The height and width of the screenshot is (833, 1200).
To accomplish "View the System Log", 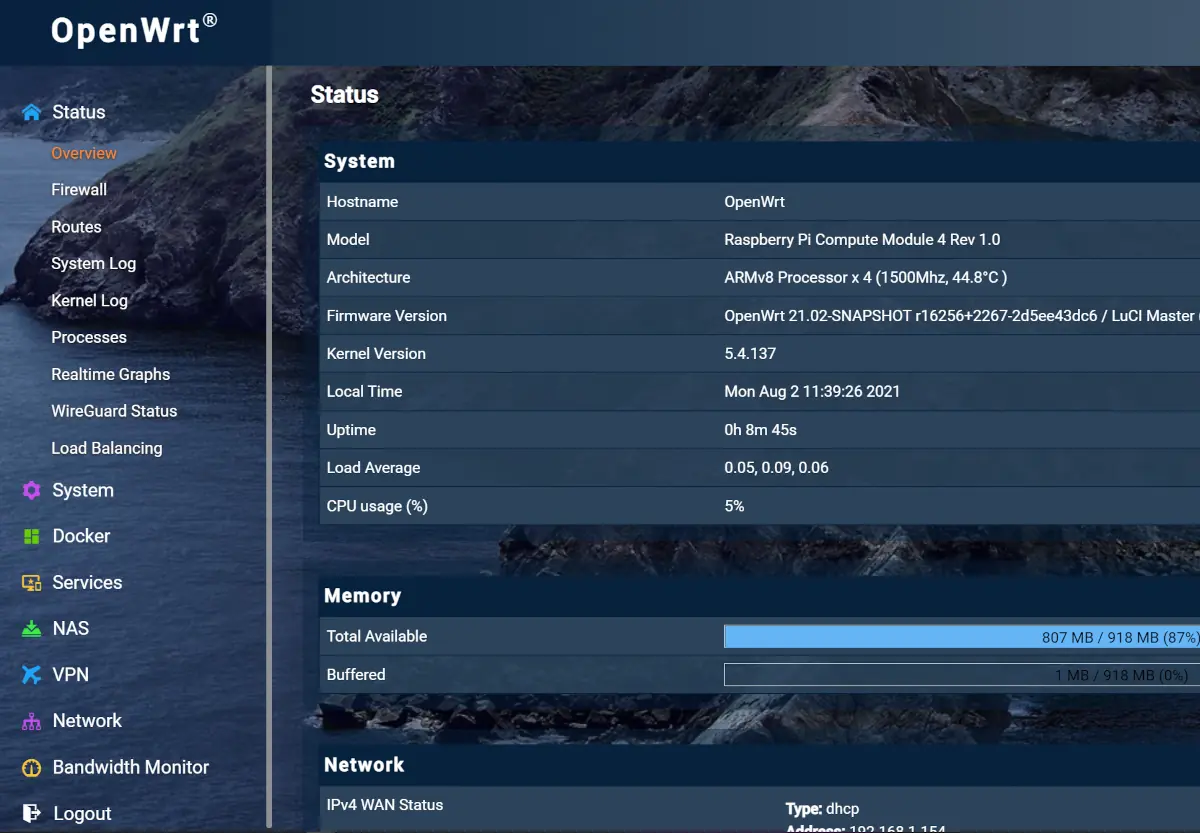I will (93, 263).
